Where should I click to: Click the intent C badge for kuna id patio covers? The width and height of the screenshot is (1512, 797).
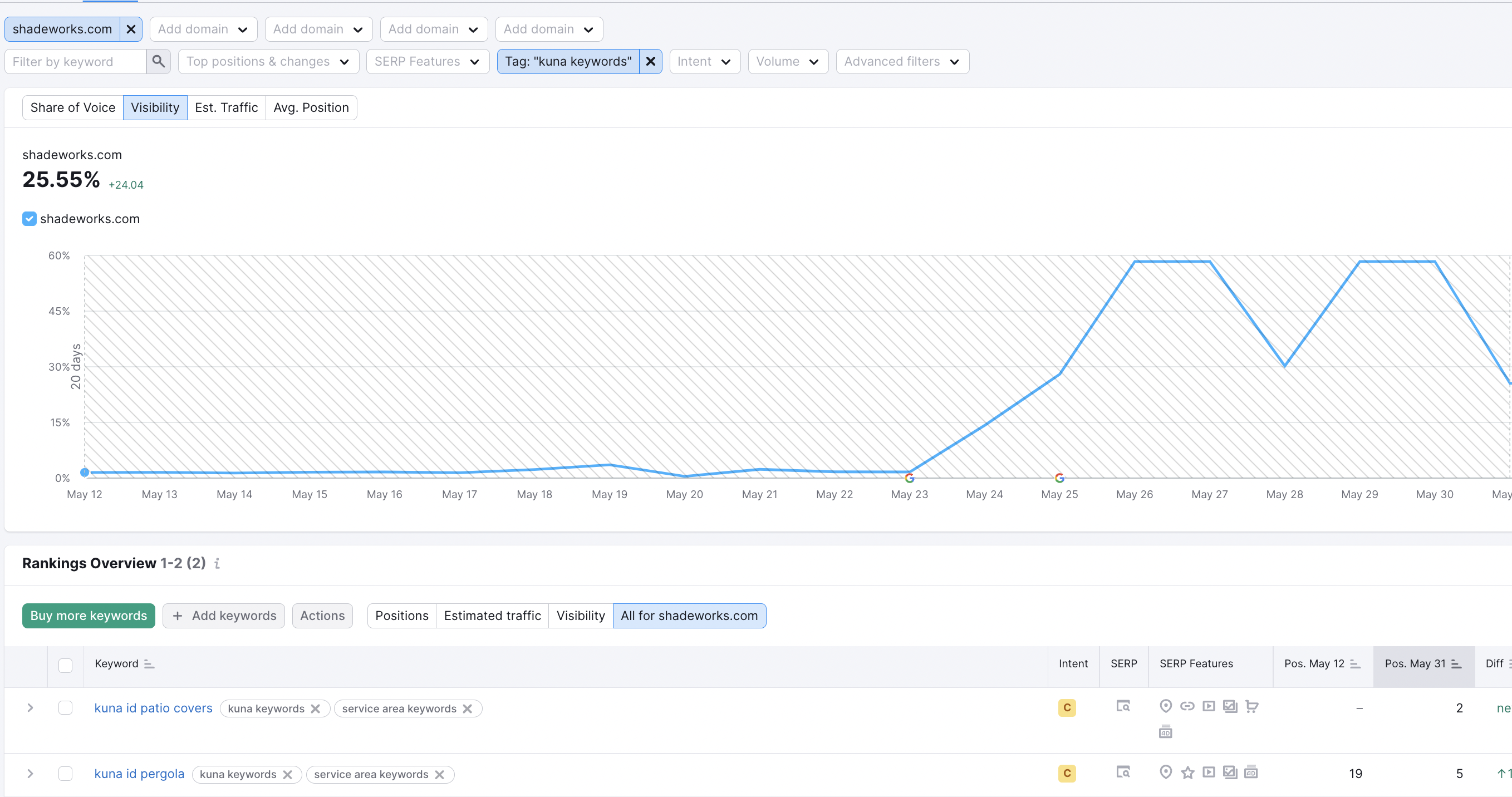[x=1067, y=708]
